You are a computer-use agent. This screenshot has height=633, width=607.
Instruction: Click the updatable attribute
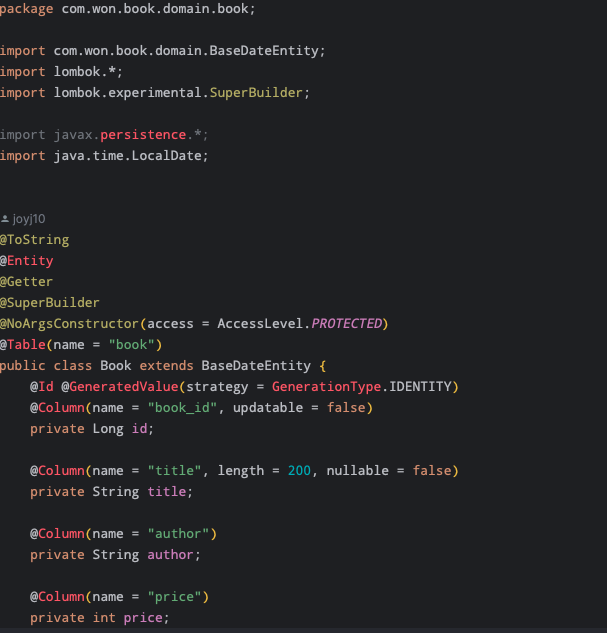(x=268, y=408)
